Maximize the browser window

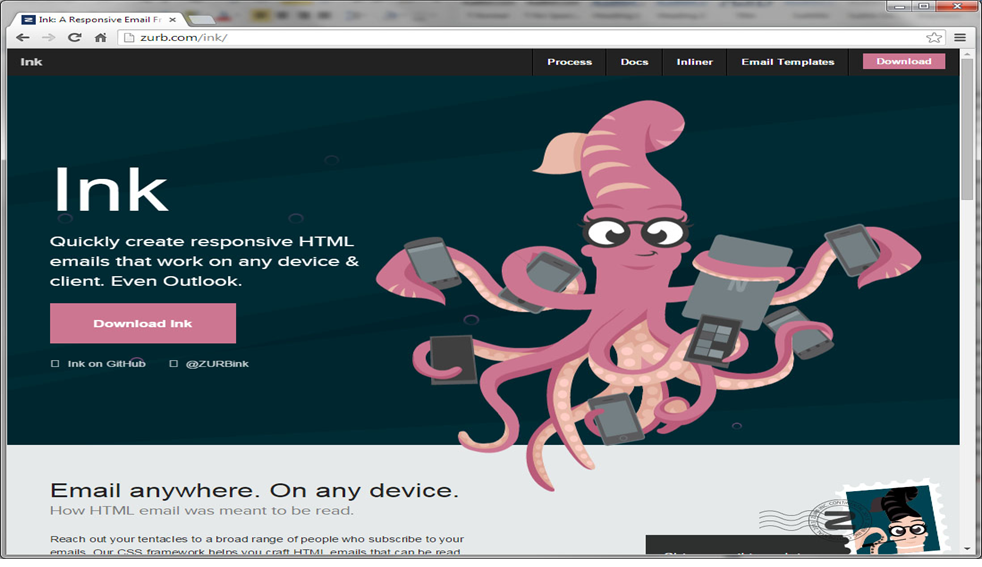click(x=924, y=6)
